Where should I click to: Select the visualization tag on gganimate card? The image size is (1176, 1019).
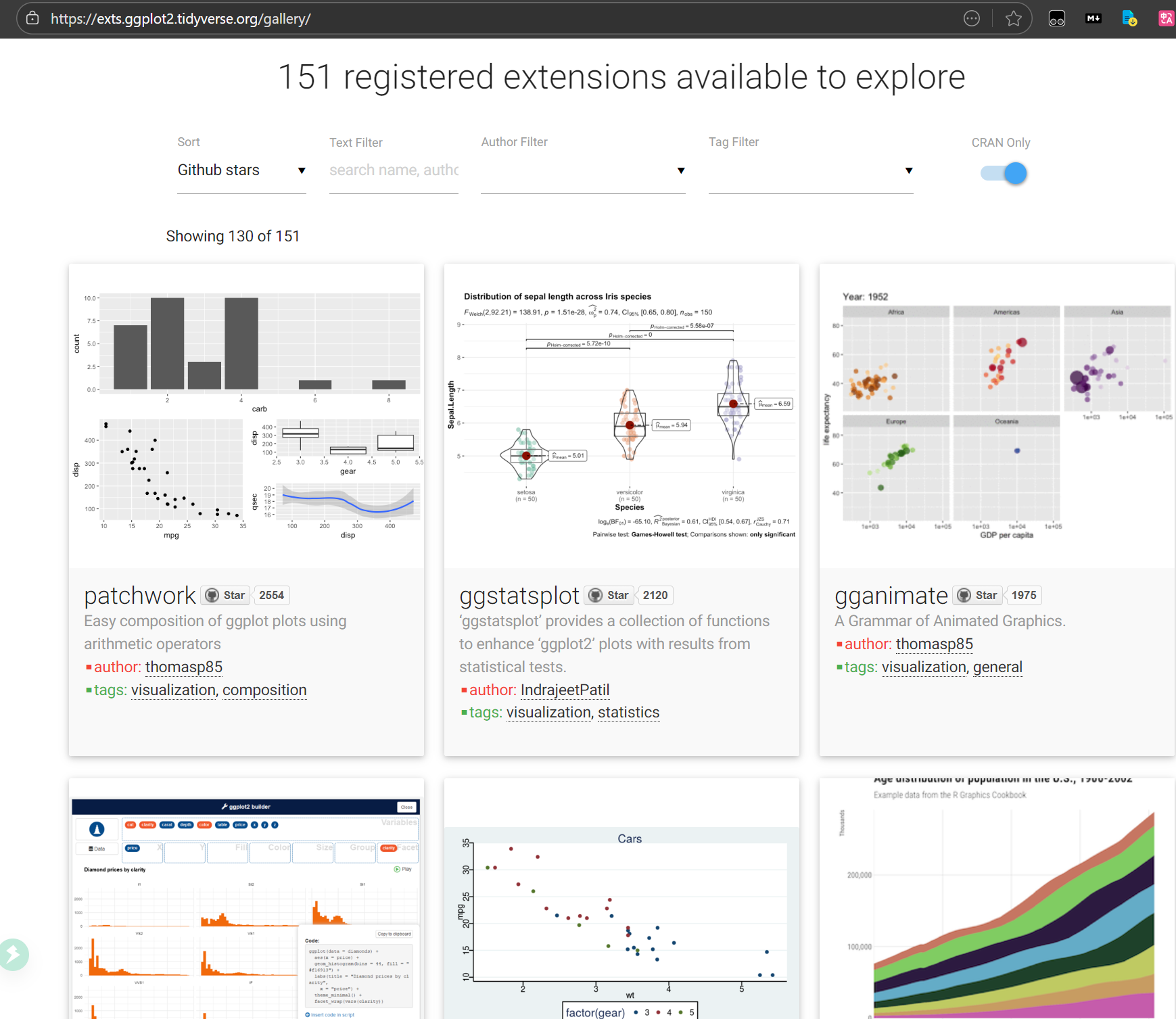[924, 667]
